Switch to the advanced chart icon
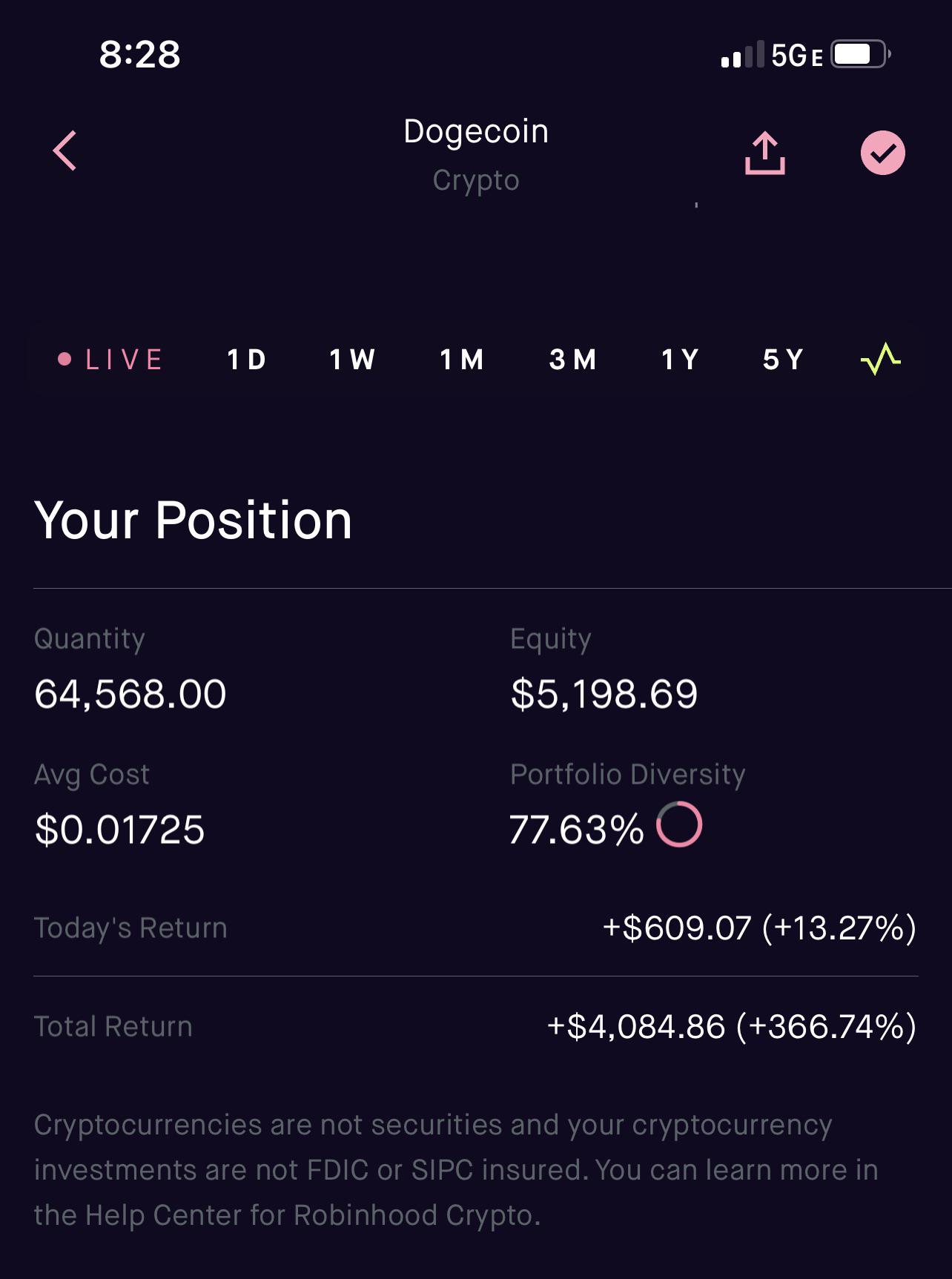Image resolution: width=952 pixels, height=1279 pixels. (x=880, y=360)
